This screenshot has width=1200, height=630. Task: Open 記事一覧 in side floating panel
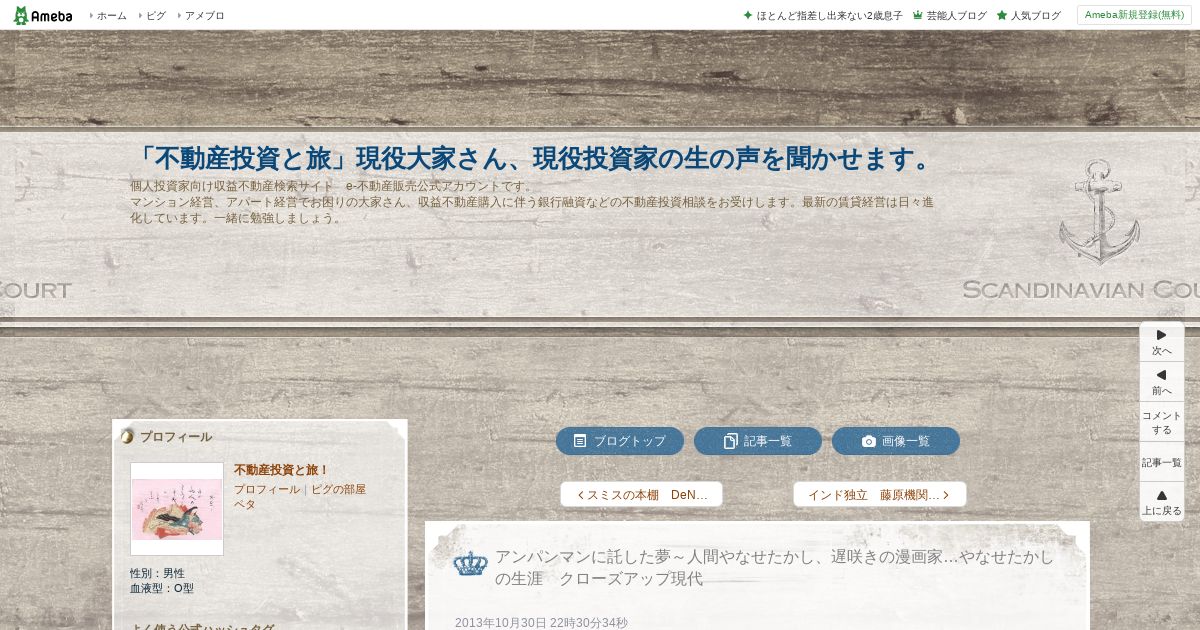pos(1162,462)
